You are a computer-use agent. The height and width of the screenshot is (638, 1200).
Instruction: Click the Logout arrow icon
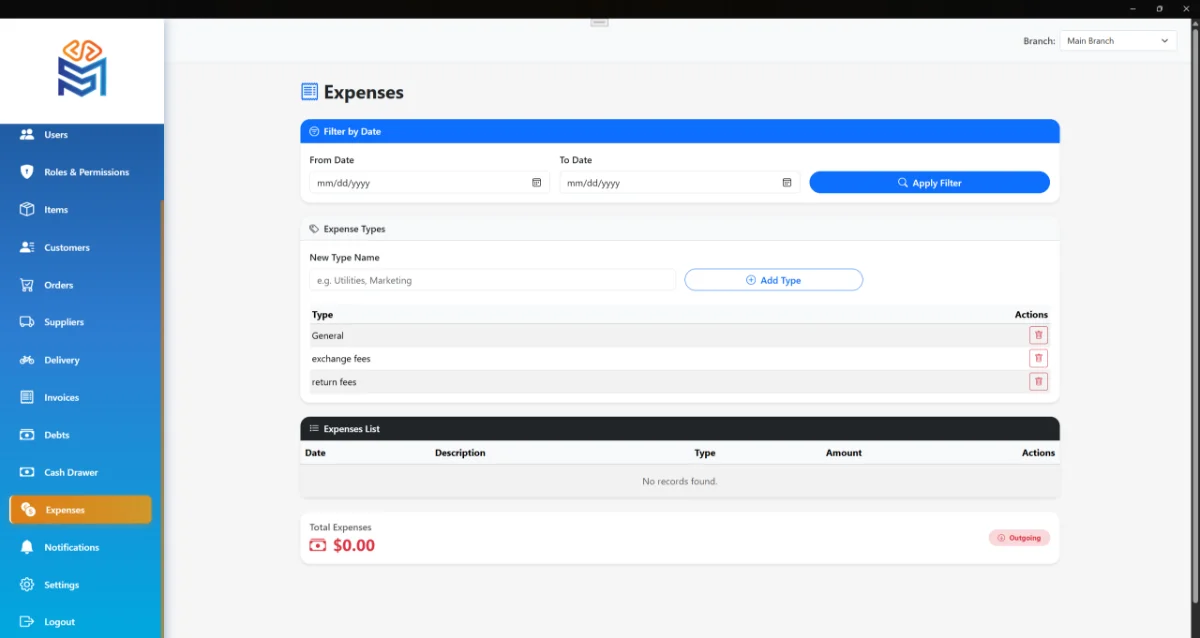(27, 622)
